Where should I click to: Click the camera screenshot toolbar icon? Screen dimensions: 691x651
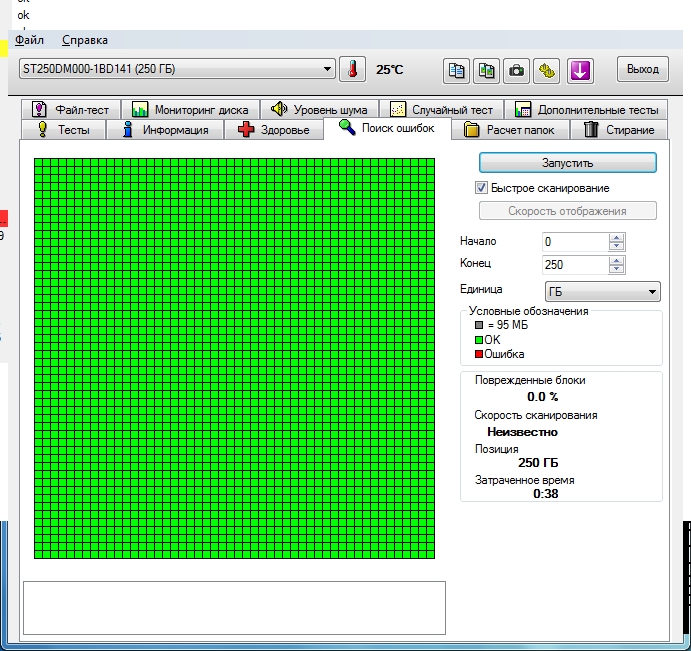pos(516,71)
